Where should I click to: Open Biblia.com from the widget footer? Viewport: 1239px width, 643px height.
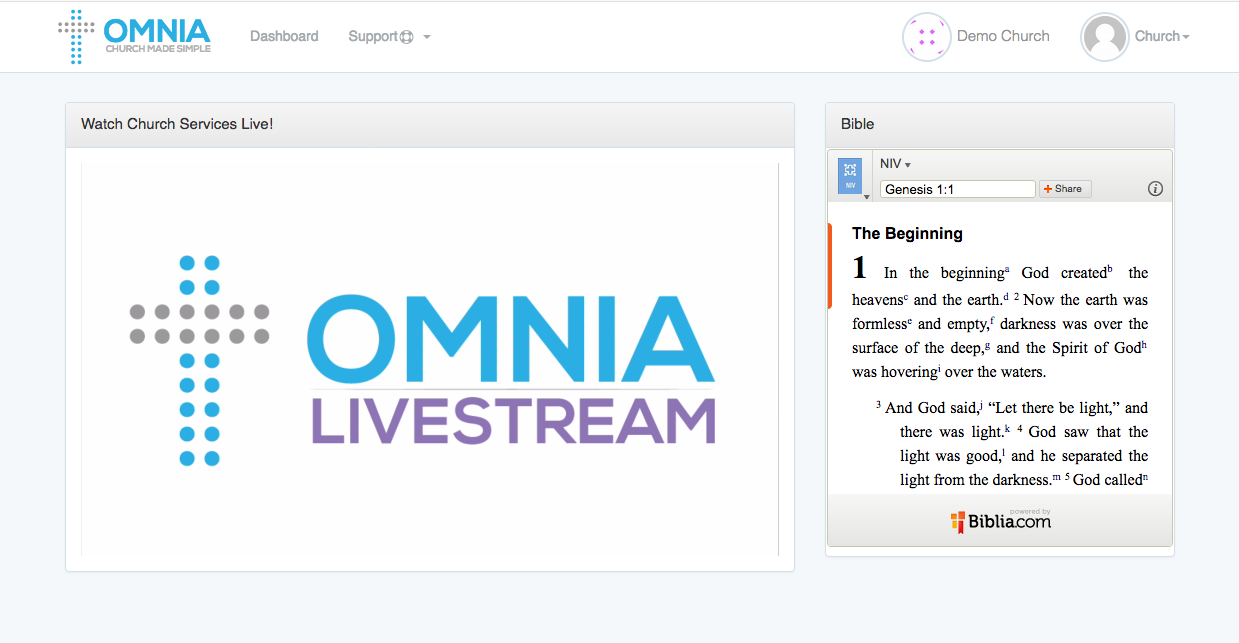tap(1004, 520)
